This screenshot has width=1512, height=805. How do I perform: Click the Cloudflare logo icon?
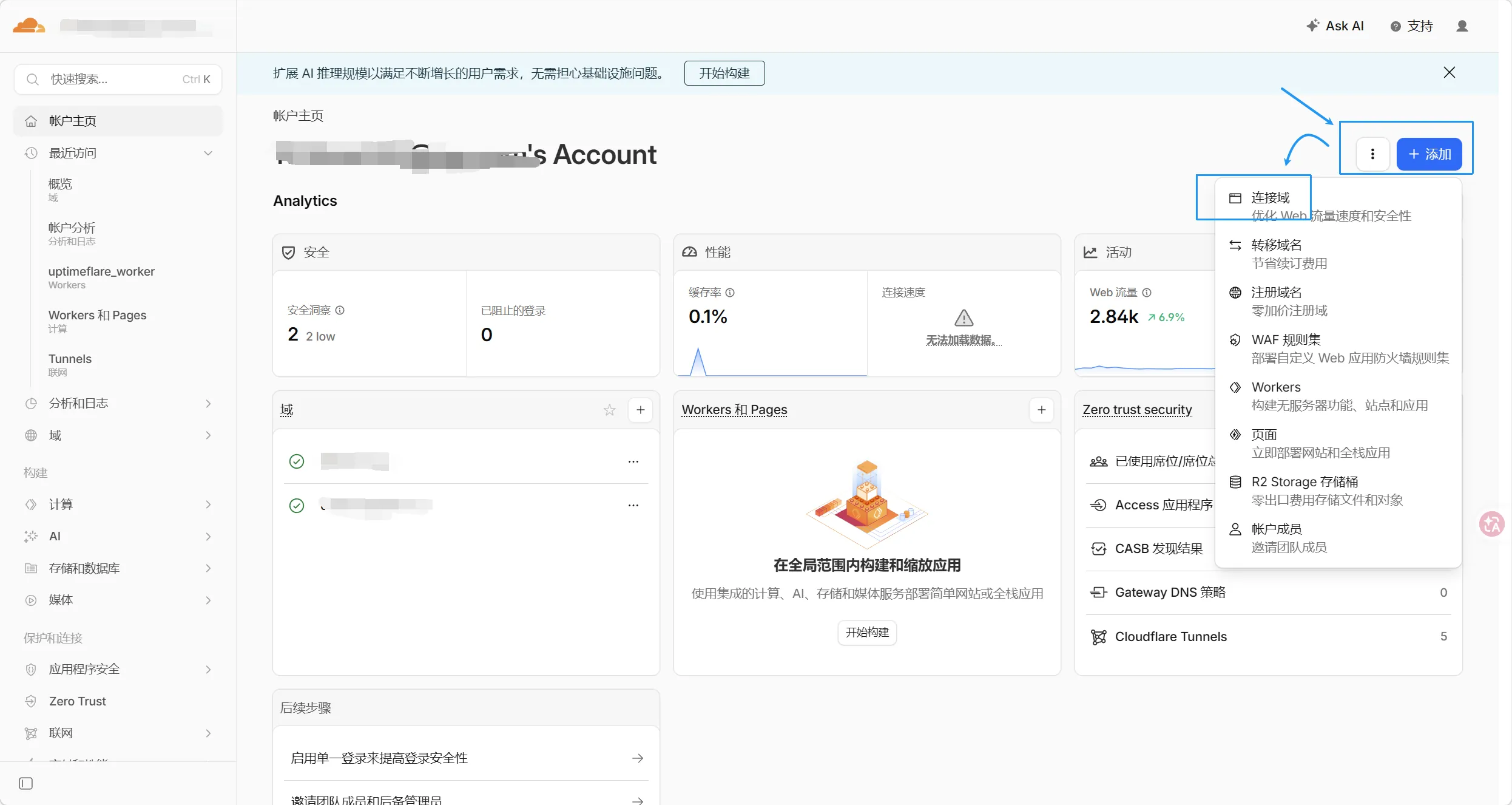[x=29, y=25]
